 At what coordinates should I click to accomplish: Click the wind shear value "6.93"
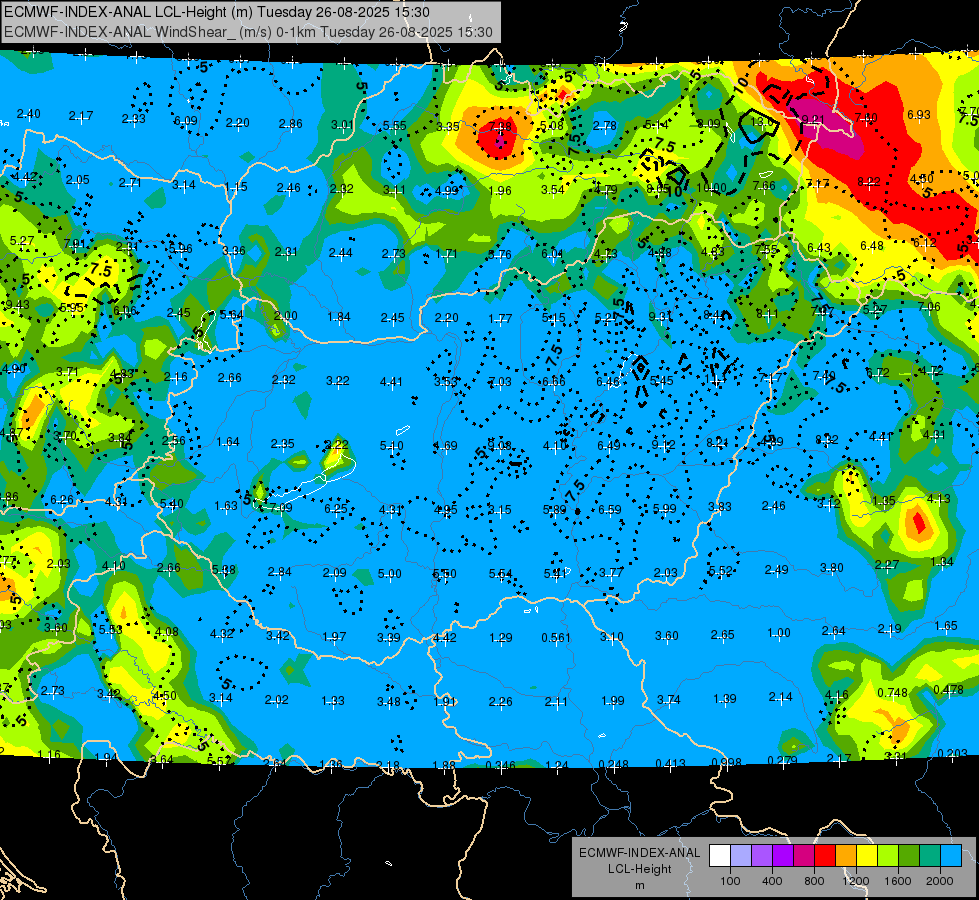pyautogui.click(x=919, y=114)
